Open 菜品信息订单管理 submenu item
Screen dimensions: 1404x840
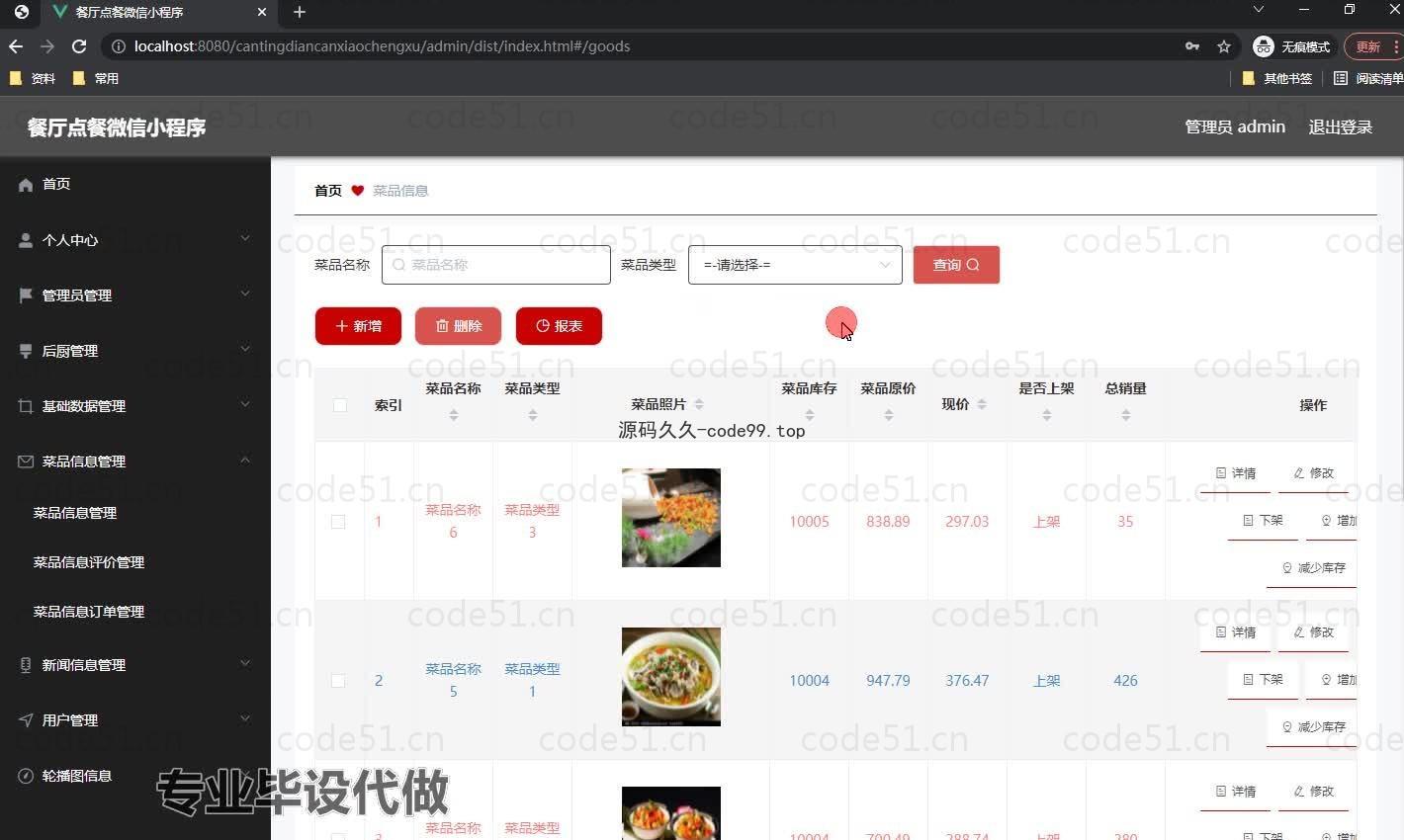tap(89, 612)
